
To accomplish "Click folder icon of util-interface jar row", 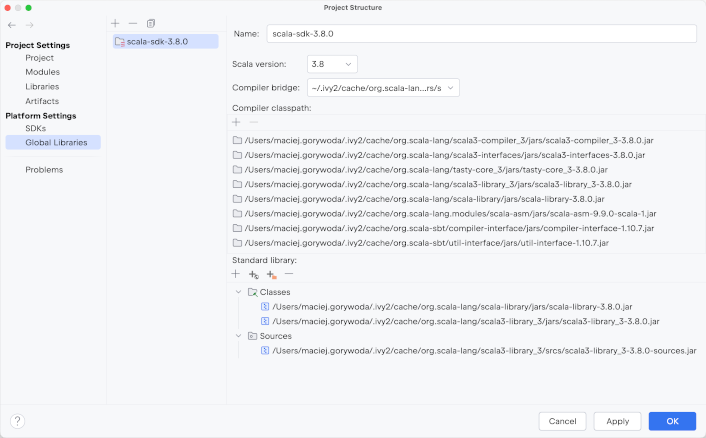I will click(x=237, y=243).
